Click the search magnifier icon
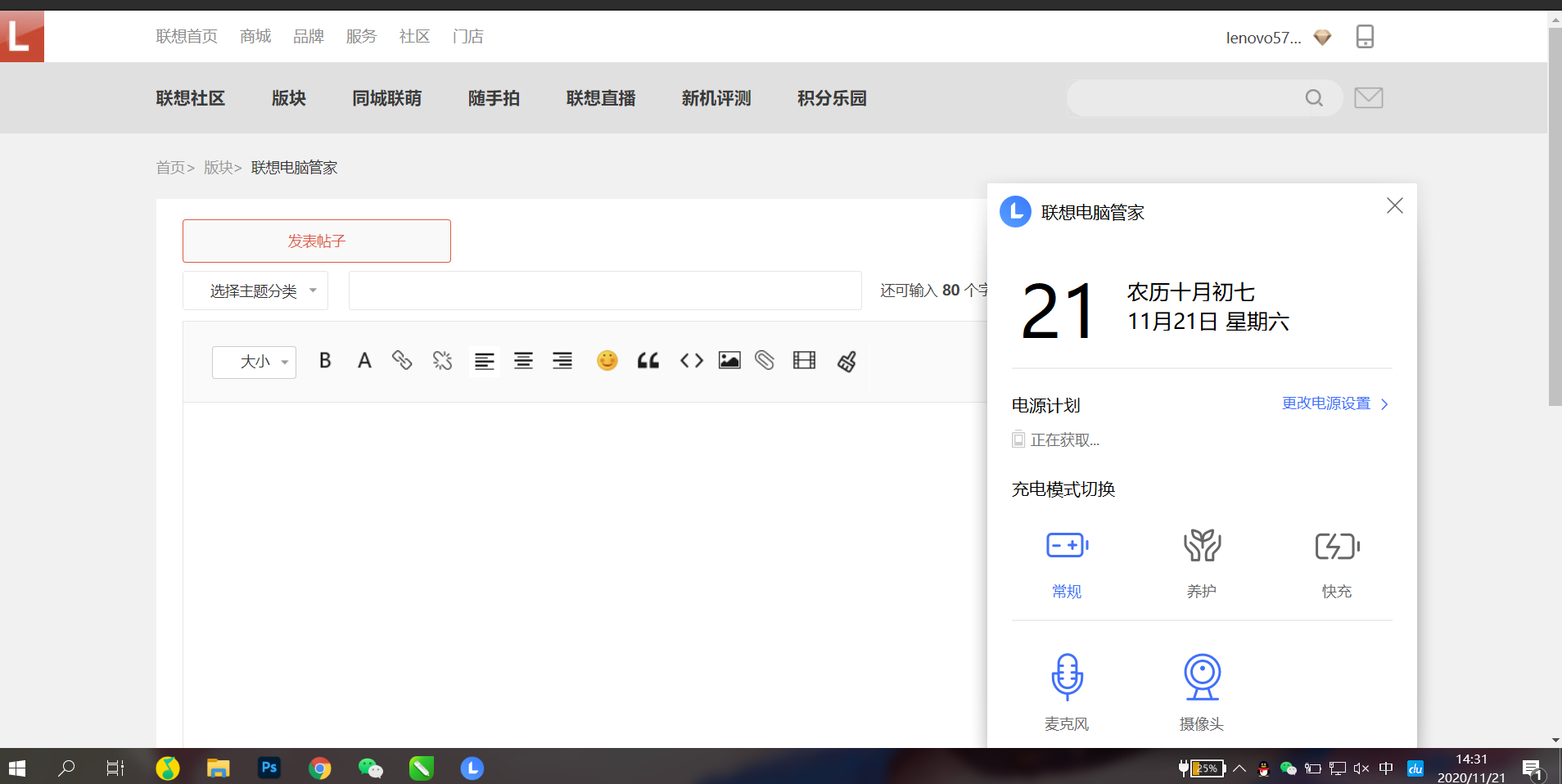The width and height of the screenshot is (1562, 784). 1314,98
